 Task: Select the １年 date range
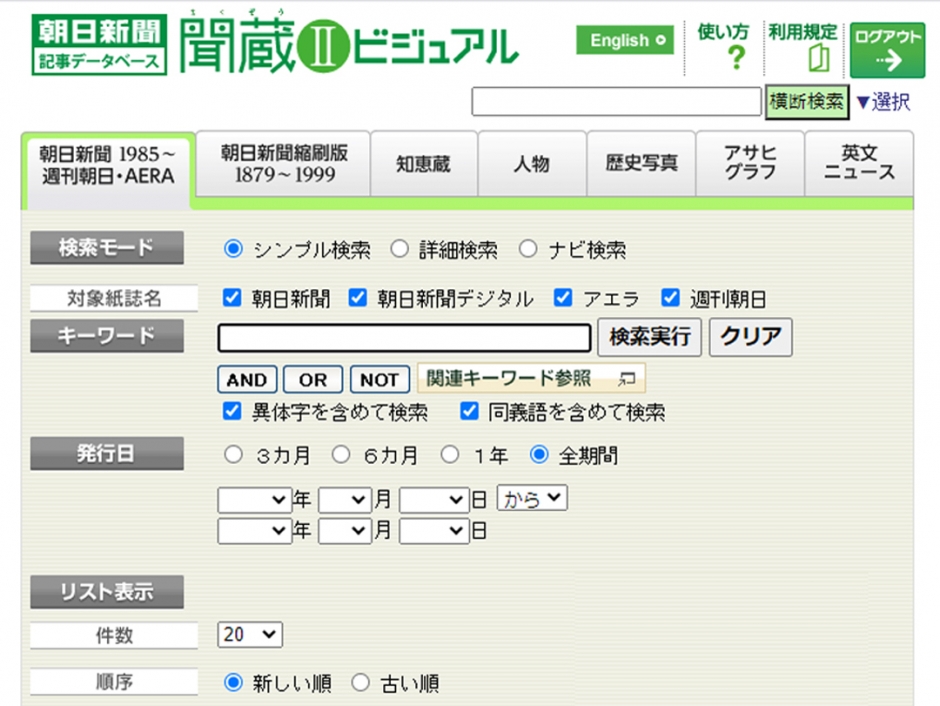[x=450, y=455]
